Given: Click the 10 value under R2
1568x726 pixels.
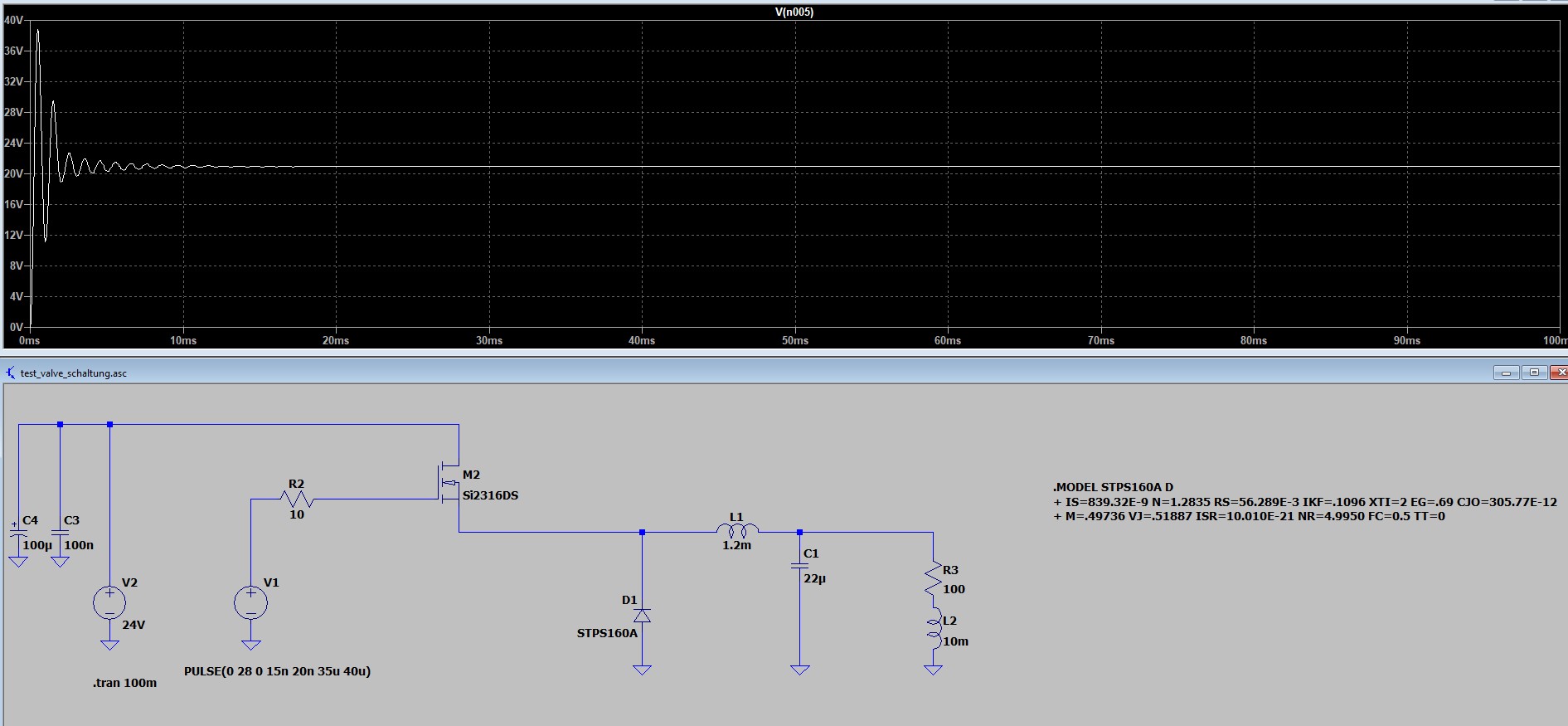Looking at the screenshot, I should (297, 514).
